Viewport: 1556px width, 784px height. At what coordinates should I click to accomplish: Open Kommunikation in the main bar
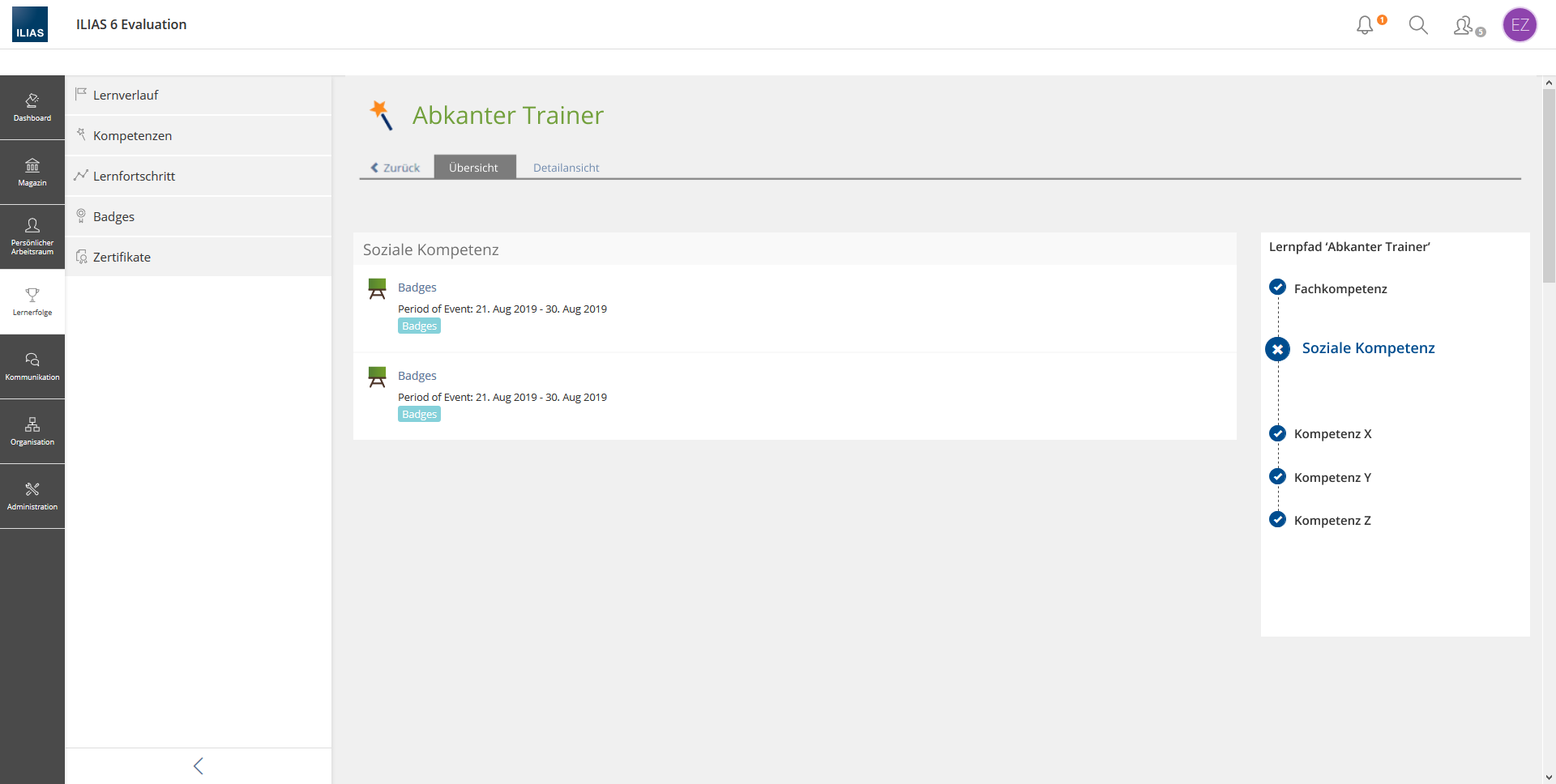tap(32, 367)
